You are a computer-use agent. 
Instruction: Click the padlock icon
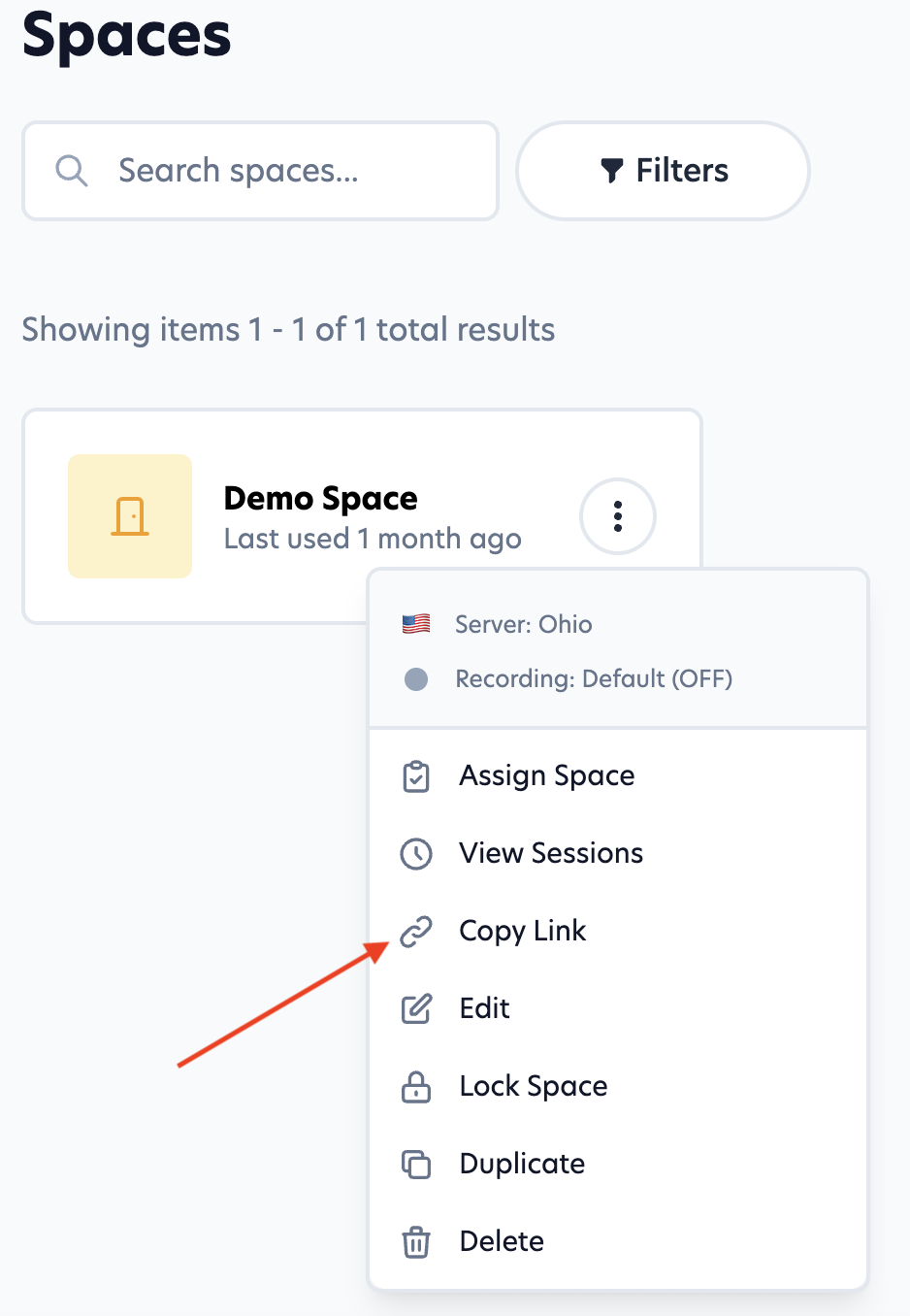(416, 1087)
